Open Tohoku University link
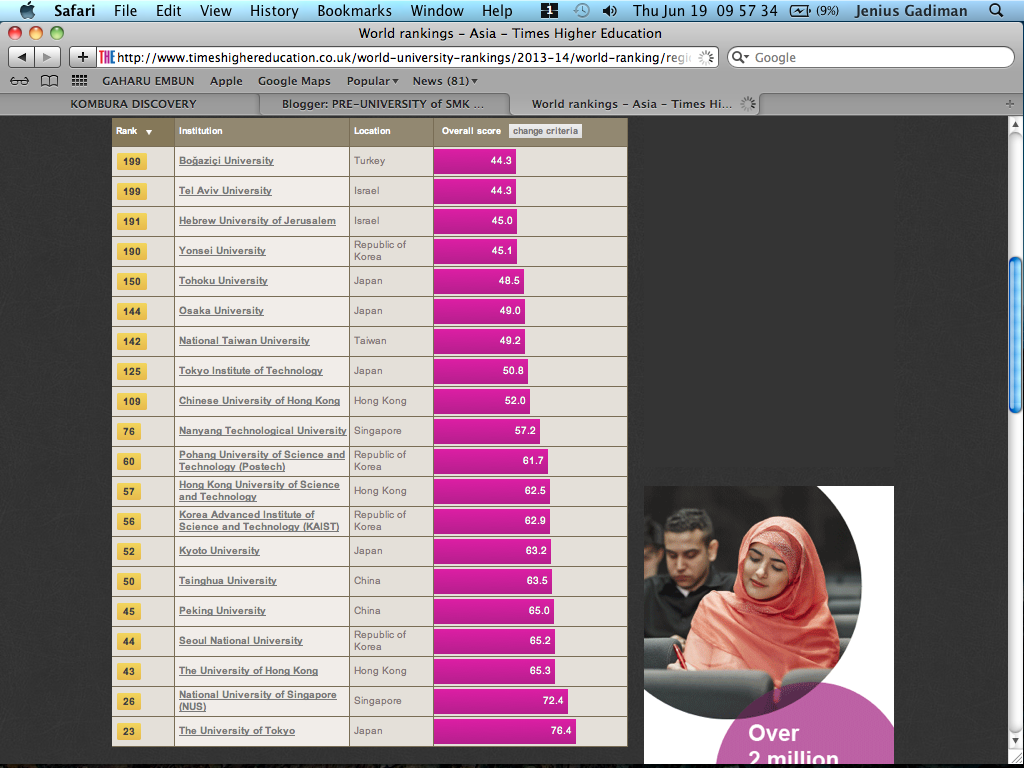 click(x=223, y=281)
